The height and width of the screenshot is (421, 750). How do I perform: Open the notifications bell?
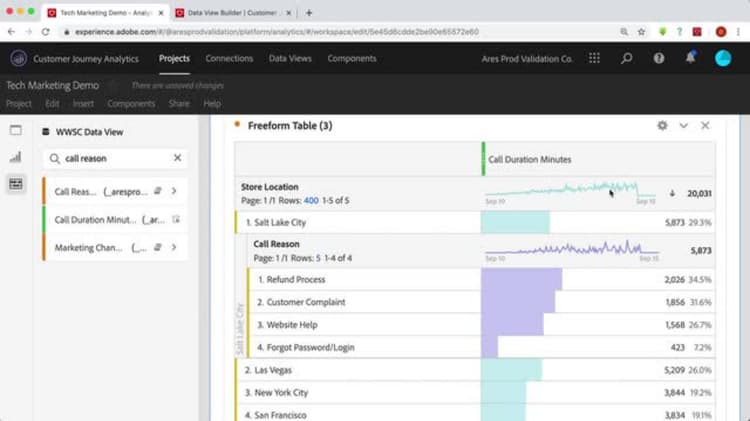pyautogui.click(x=690, y=58)
